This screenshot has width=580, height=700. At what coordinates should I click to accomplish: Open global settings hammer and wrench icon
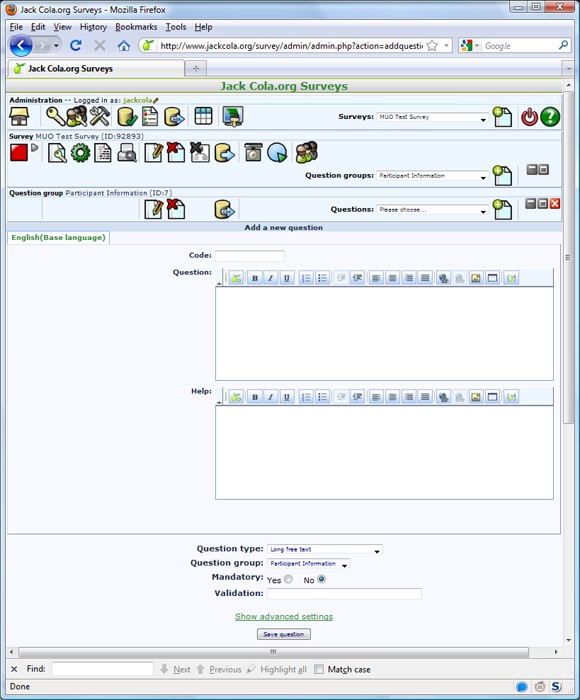click(100, 117)
